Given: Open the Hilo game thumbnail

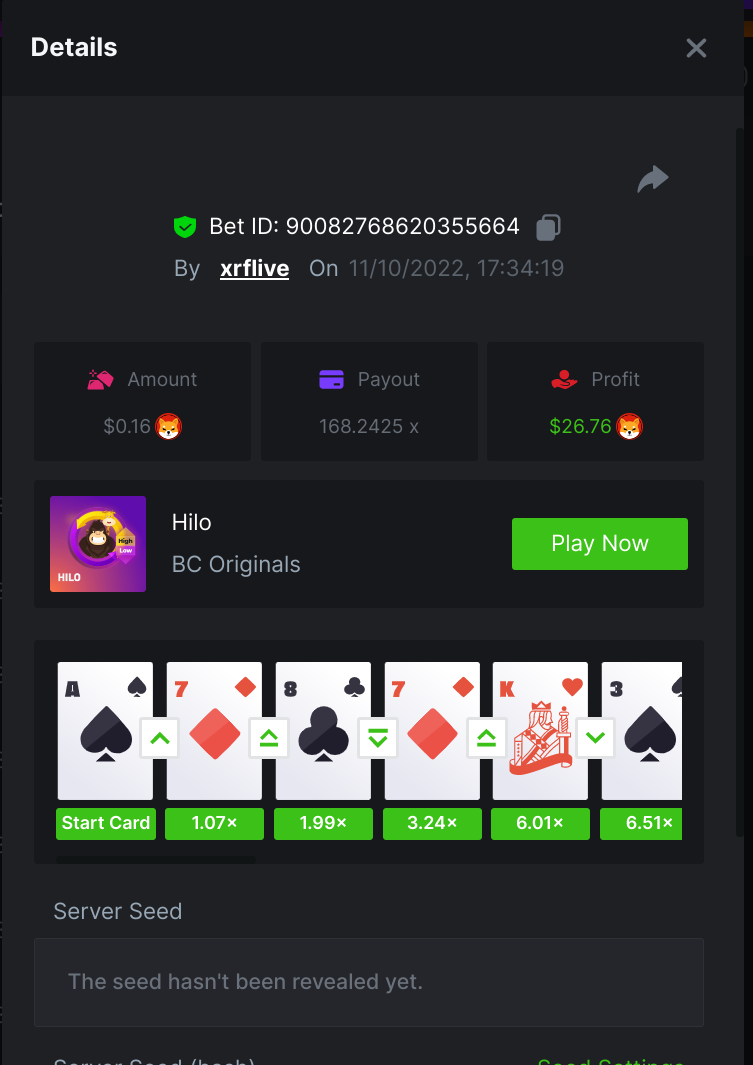Looking at the screenshot, I should tap(98, 543).
